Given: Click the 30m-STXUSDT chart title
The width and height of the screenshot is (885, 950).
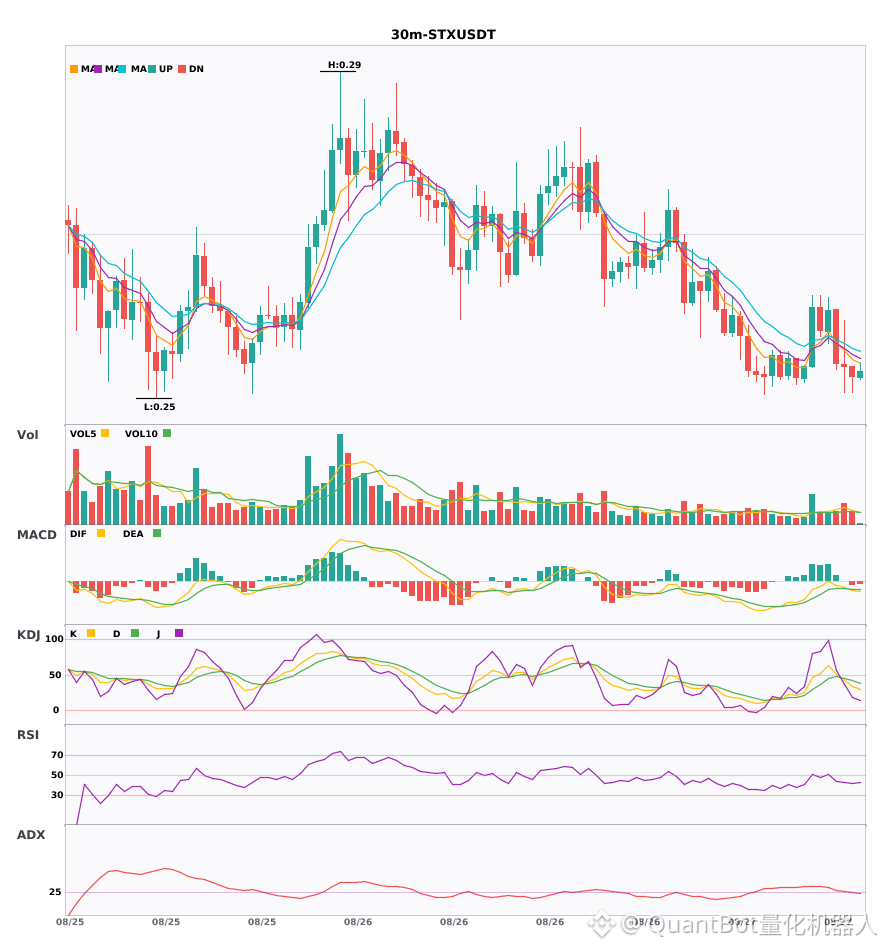Looking at the screenshot, I should click(443, 35).
